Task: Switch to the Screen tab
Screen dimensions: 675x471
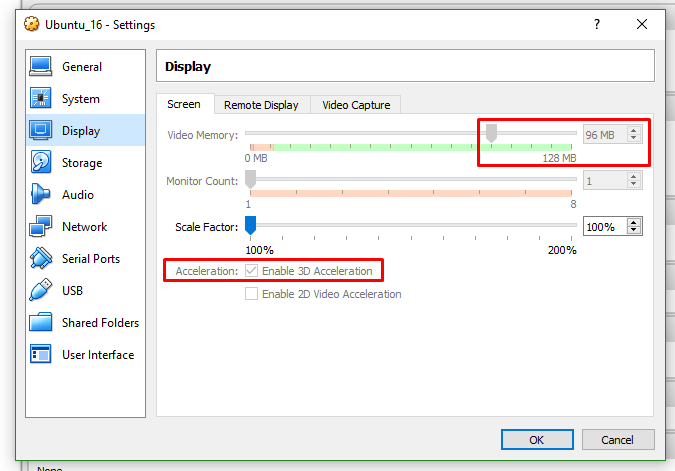Action: tap(185, 104)
